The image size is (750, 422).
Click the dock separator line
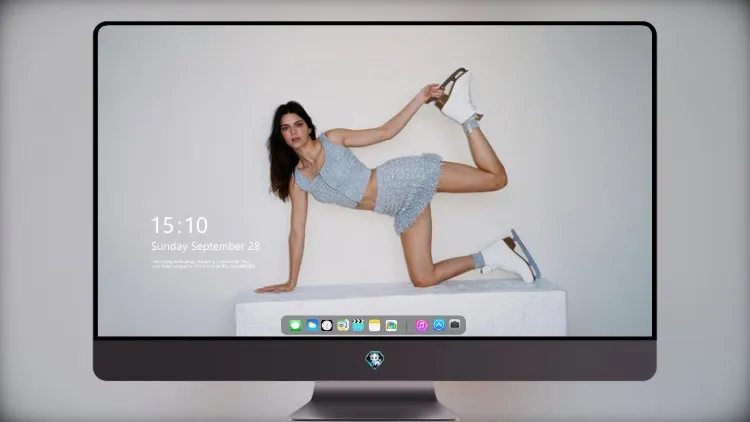[x=407, y=326]
